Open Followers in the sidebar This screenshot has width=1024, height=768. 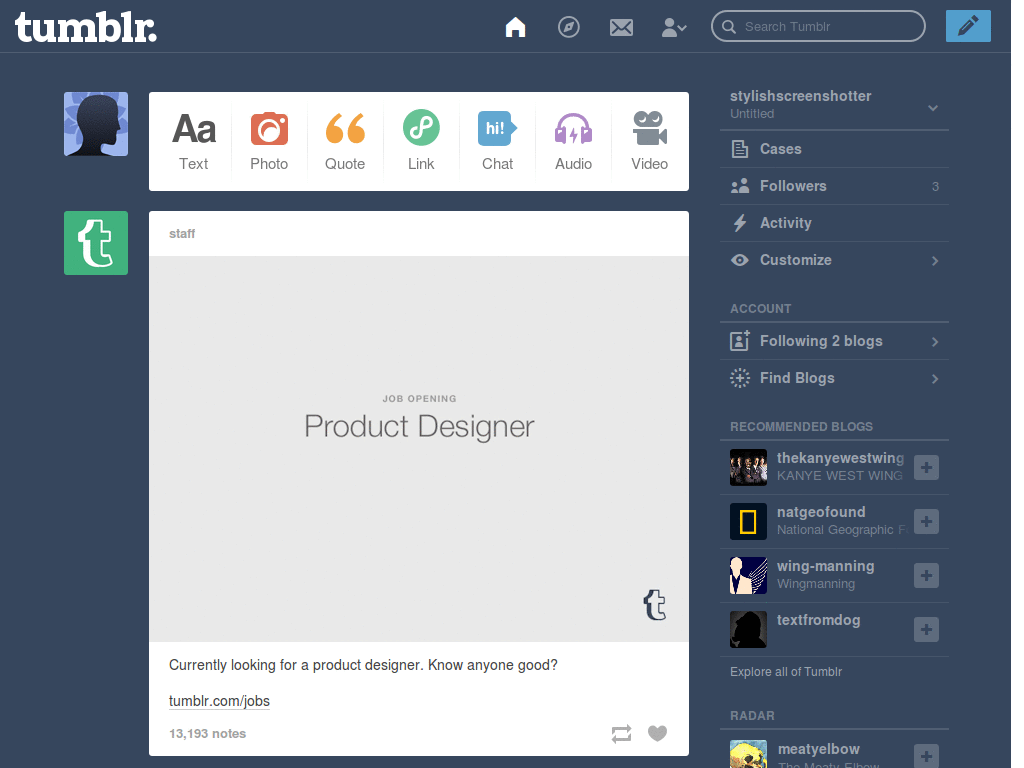pos(834,186)
